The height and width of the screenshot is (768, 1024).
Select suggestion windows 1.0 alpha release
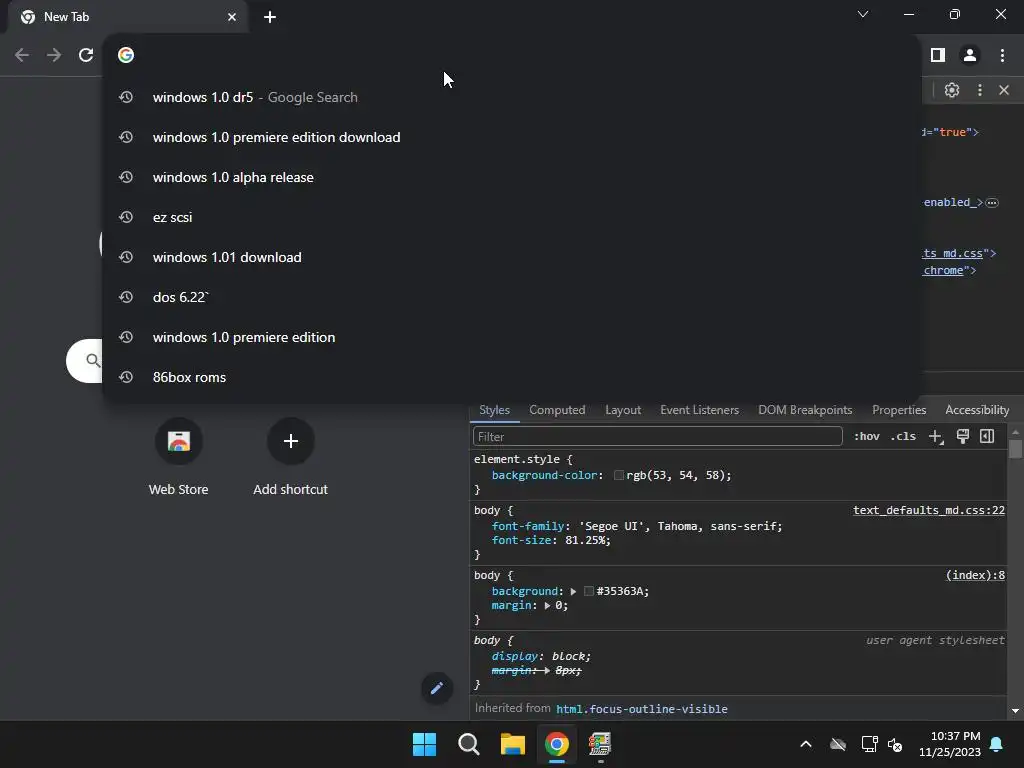coord(511,177)
